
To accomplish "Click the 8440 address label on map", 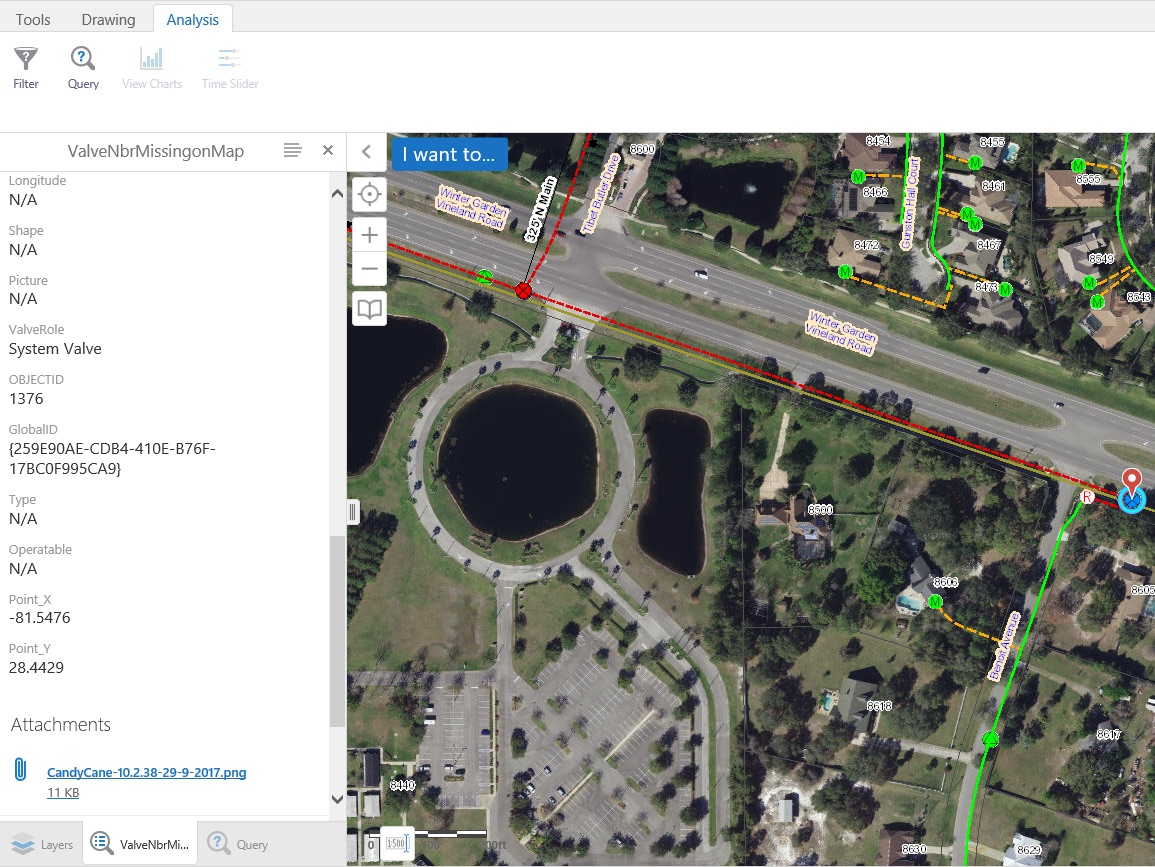I will (403, 785).
